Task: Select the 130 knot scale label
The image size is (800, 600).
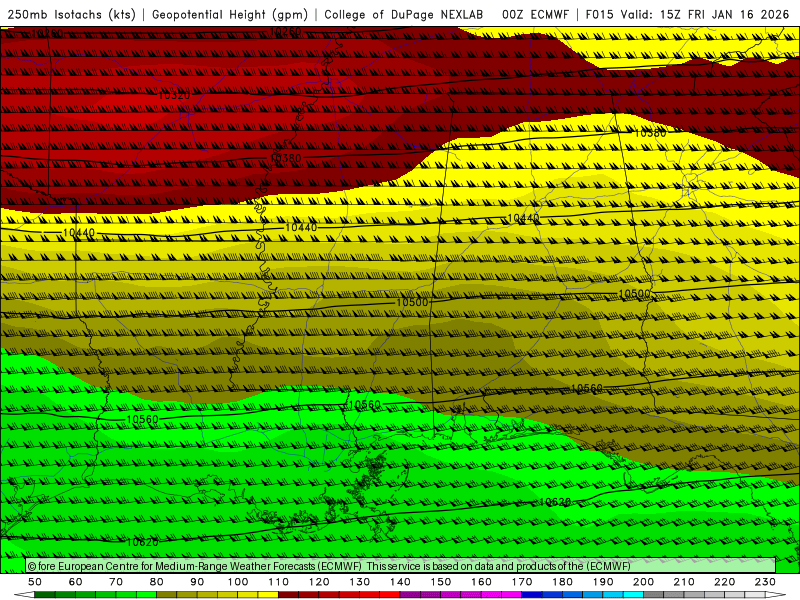Action: (360, 582)
